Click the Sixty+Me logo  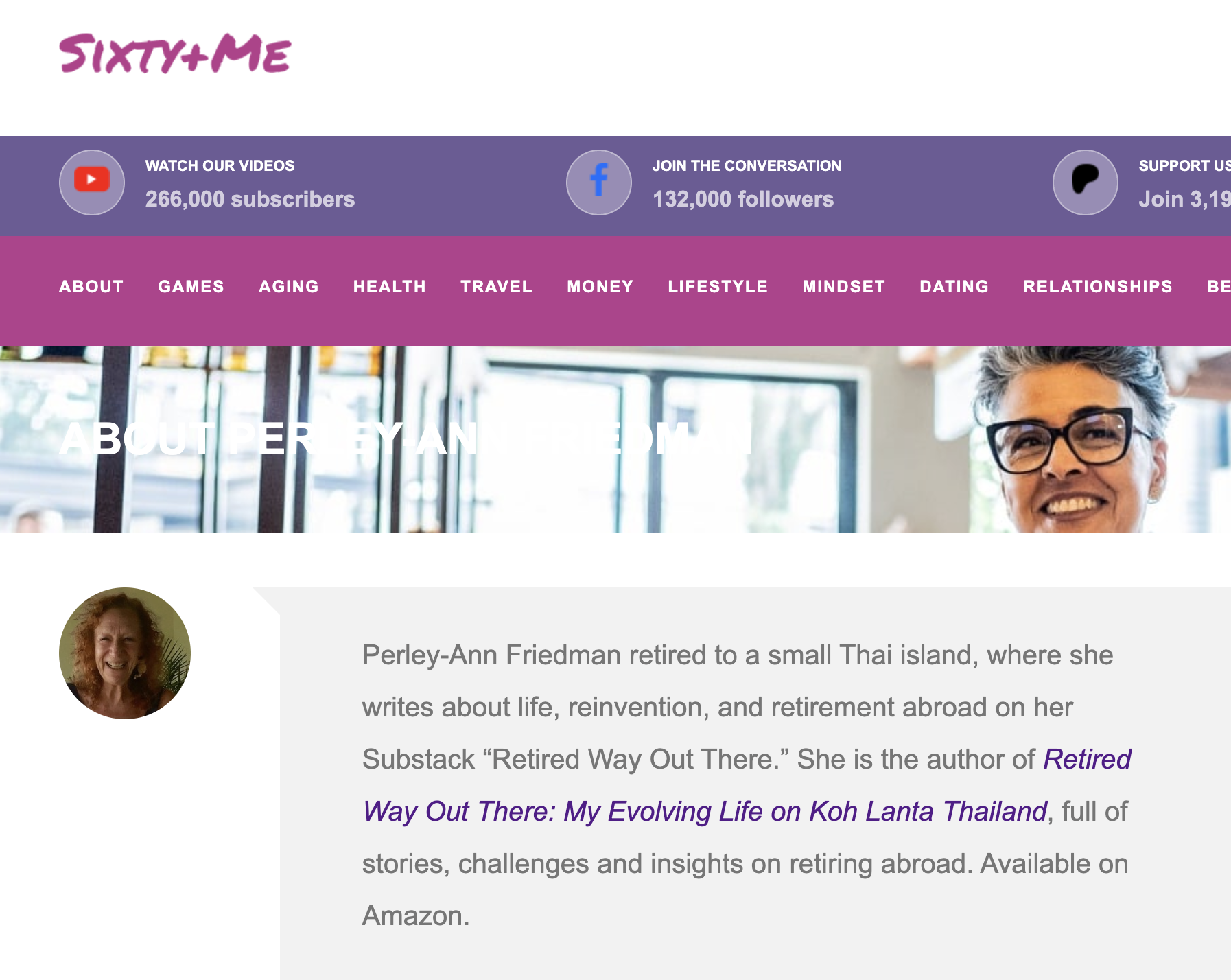176,54
